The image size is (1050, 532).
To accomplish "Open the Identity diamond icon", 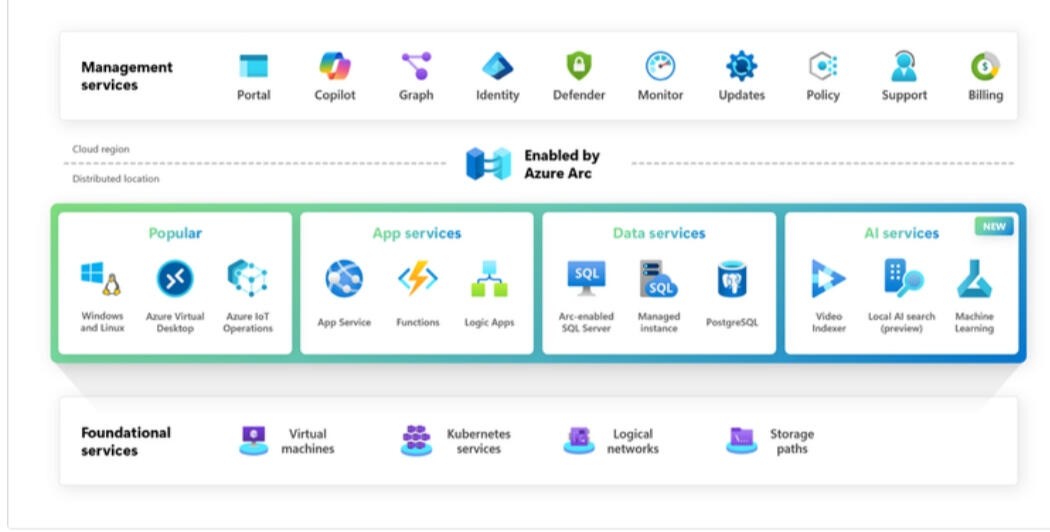I will pyautogui.click(x=497, y=67).
